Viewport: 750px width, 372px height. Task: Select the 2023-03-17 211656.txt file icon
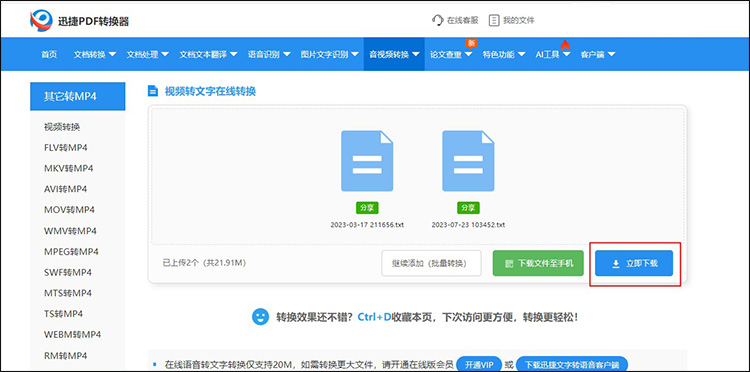click(367, 161)
